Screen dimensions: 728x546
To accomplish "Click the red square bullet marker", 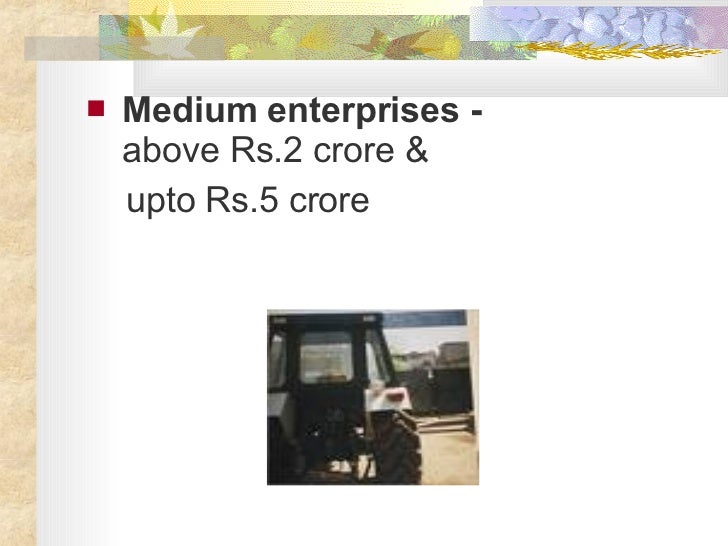I will click(x=96, y=109).
